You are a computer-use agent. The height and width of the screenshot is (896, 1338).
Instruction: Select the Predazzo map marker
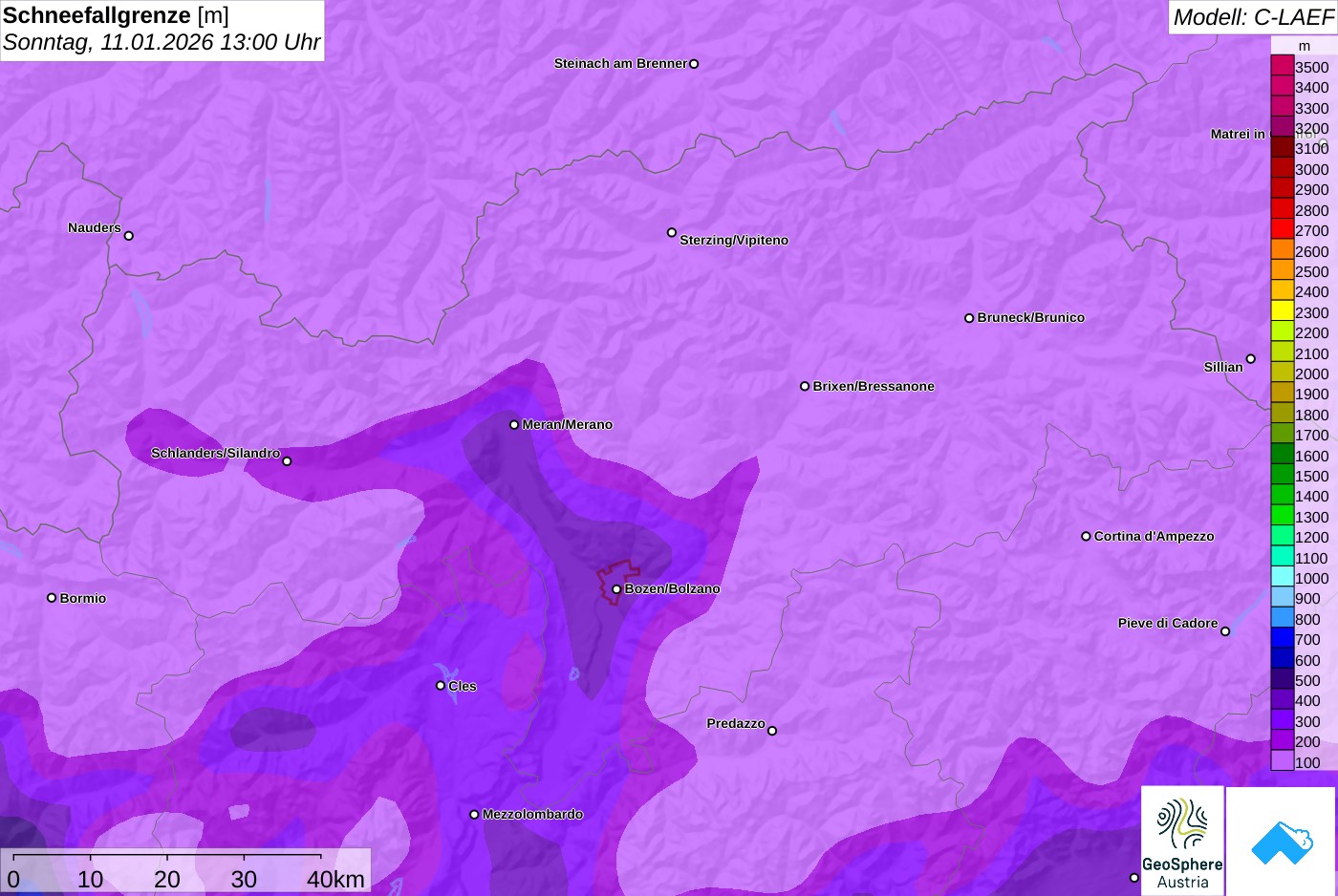(772, 731)
